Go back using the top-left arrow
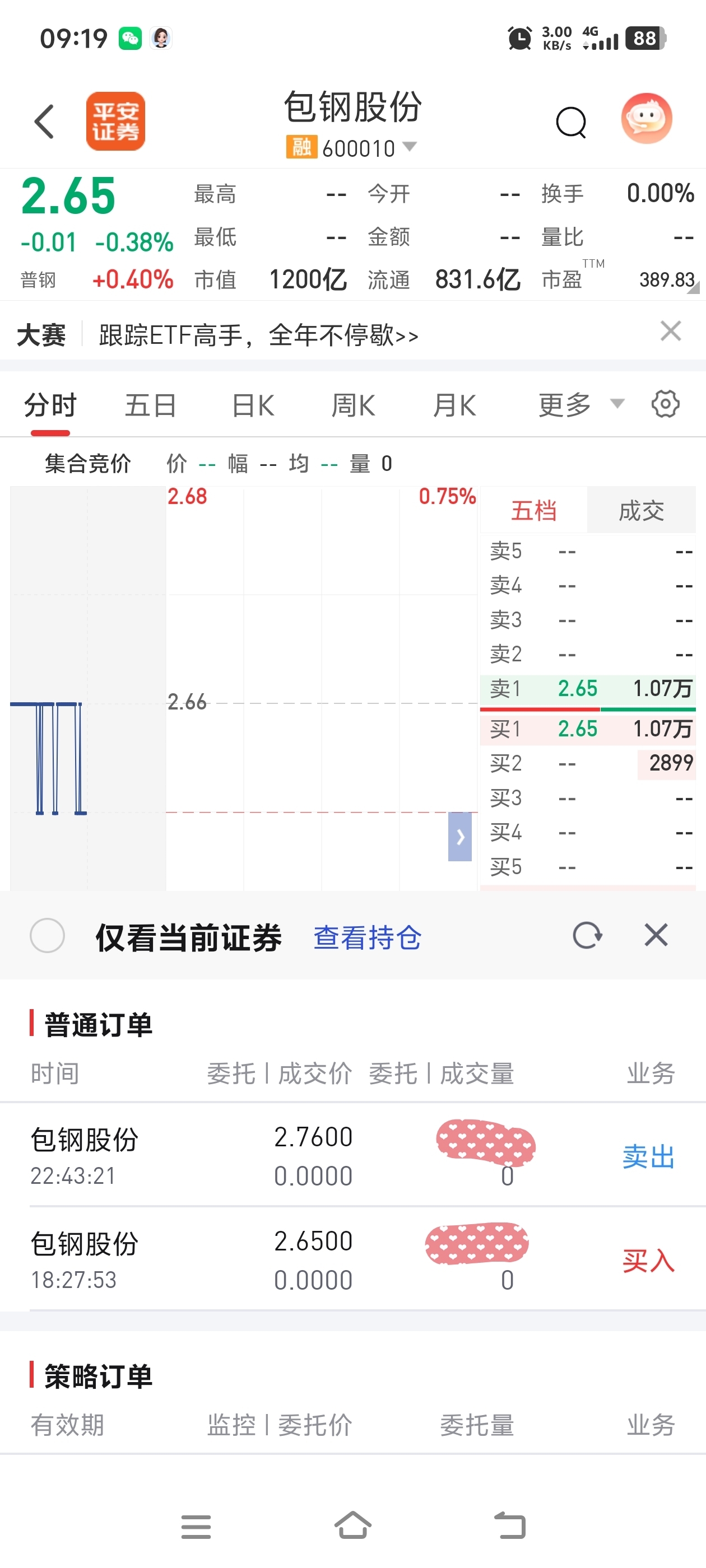The width and height of the screenshot is (706, 1568). point(44,121)
